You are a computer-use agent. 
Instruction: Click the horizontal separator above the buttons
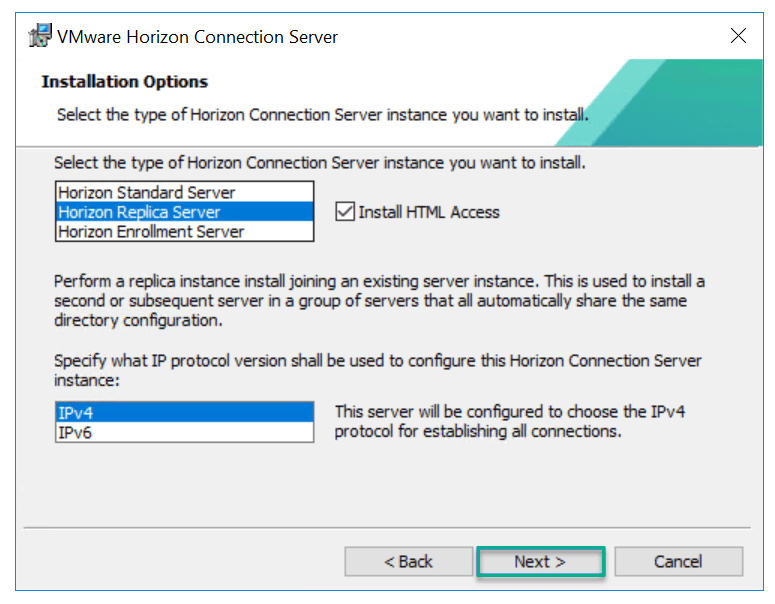(x=387, y=527)
